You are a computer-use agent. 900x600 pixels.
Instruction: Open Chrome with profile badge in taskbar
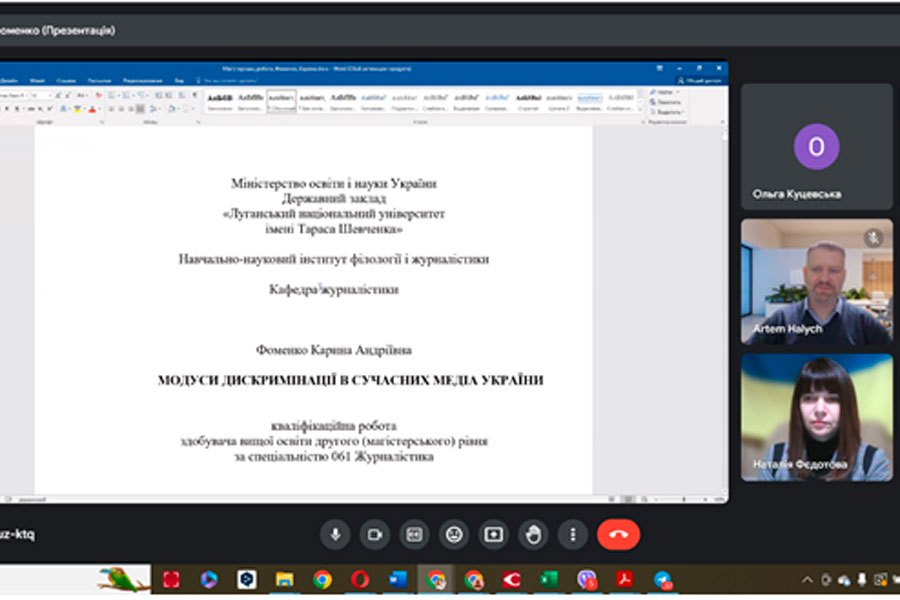pyautogui.click(x=474, y=580)
